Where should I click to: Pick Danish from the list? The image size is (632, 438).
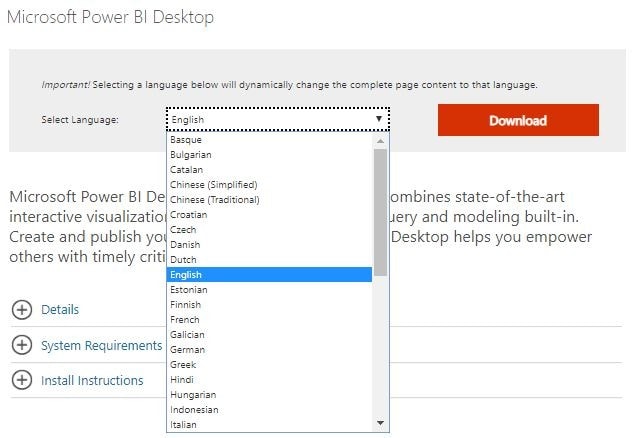point(269,245)
